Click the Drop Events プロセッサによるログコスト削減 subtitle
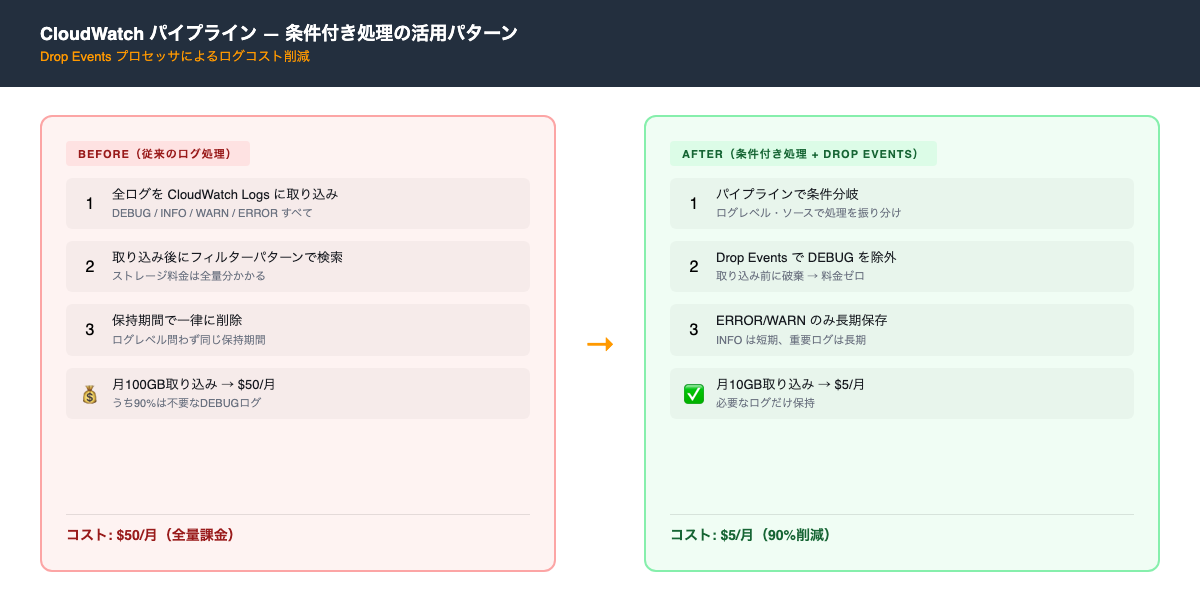The height and width of the screenshot is (600, 1200). [177, 58]
